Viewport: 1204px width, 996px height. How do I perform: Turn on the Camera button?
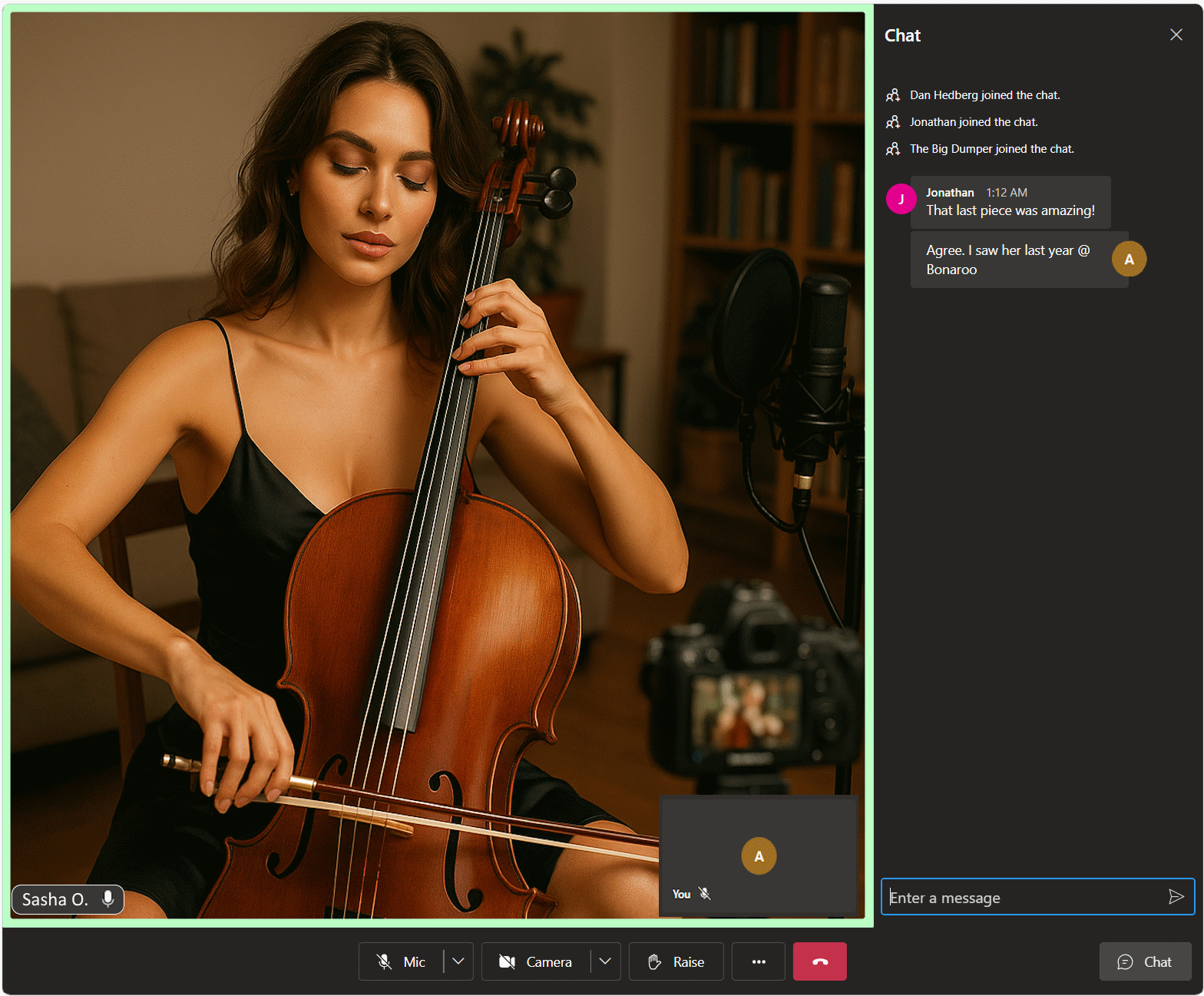tap(536, 961)
